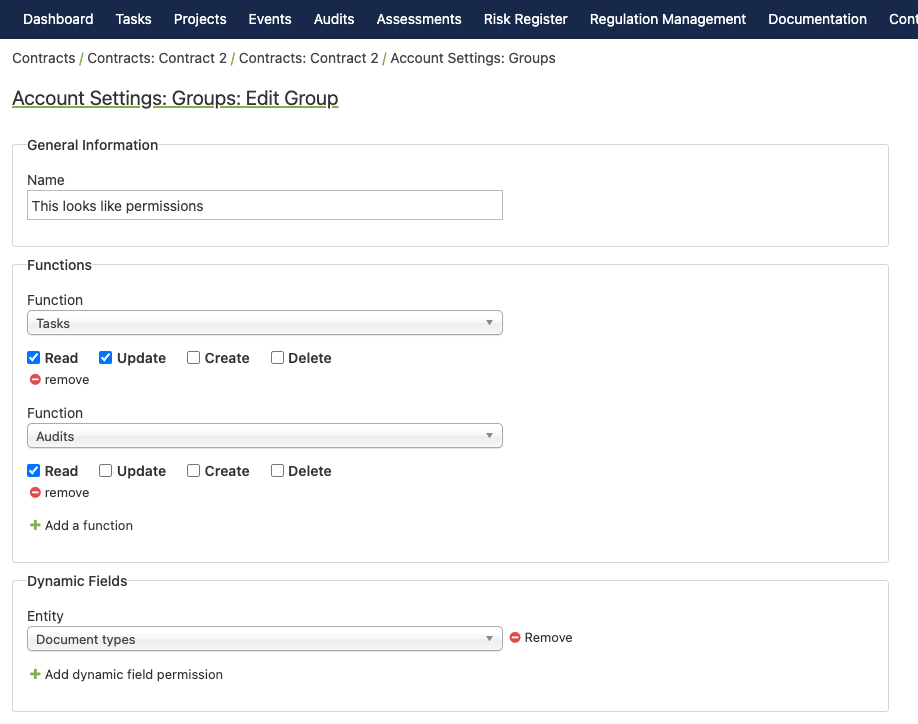Open the Audits function dropdown
This screenshot has width=918, height=724.
tap(265, 436)
